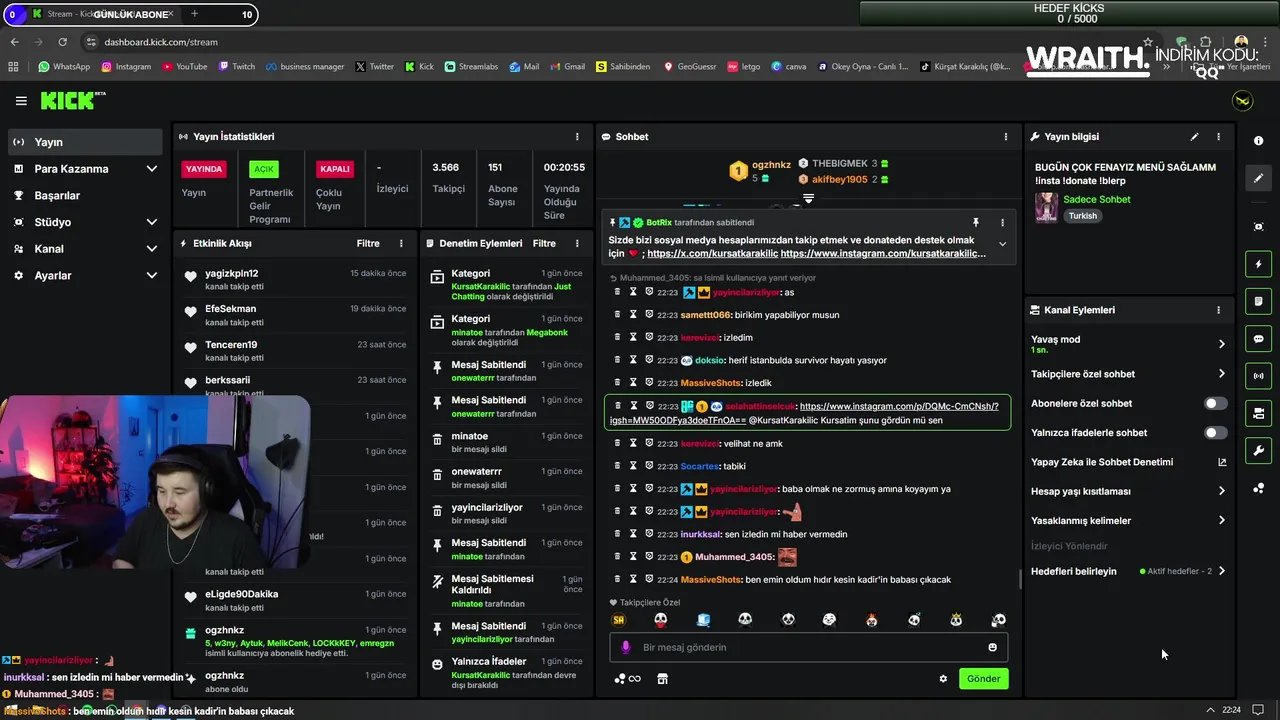Click Bir mesaj gönderin input field

pos(808,647)
